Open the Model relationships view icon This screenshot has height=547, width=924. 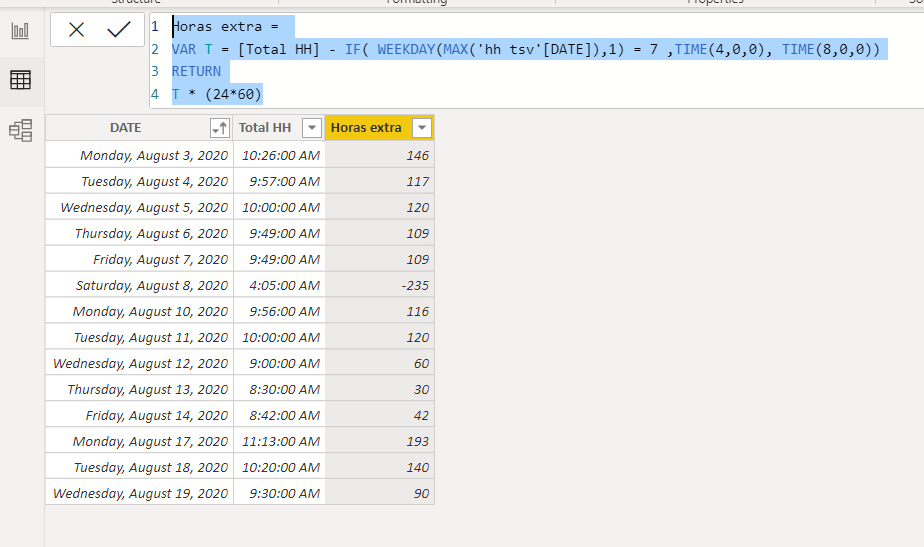click(21, 130)
